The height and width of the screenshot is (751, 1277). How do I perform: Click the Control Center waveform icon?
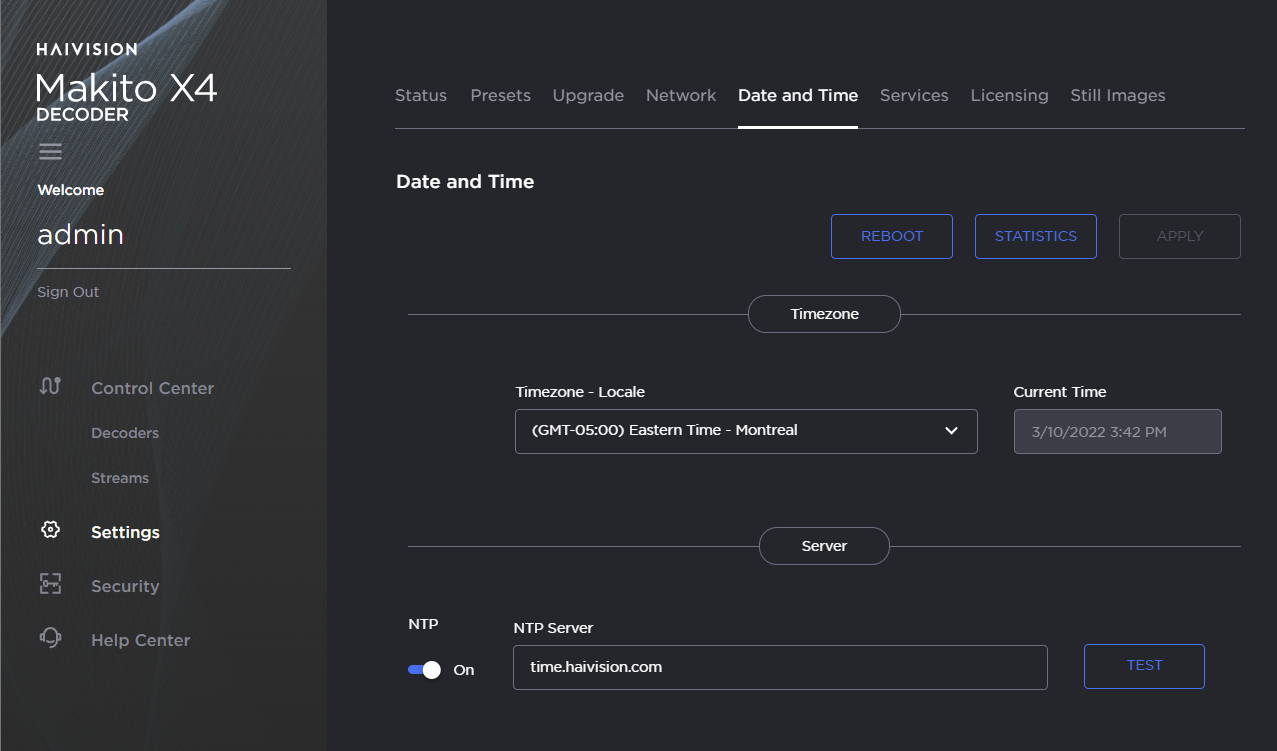pos(50,387)
